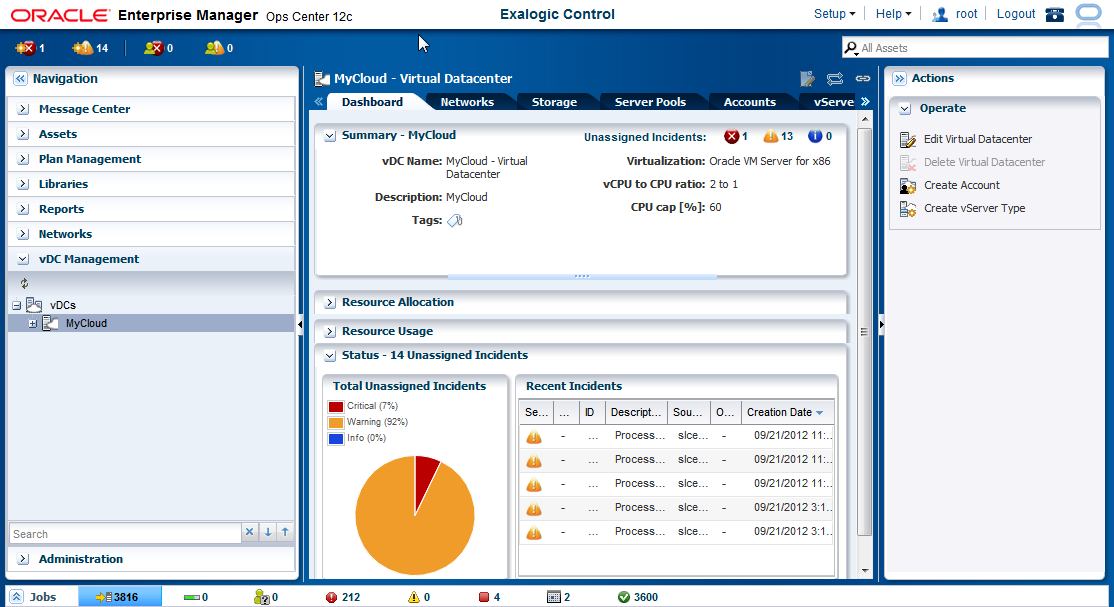Click the warning incidents icon showing 14

click(82, 48)
